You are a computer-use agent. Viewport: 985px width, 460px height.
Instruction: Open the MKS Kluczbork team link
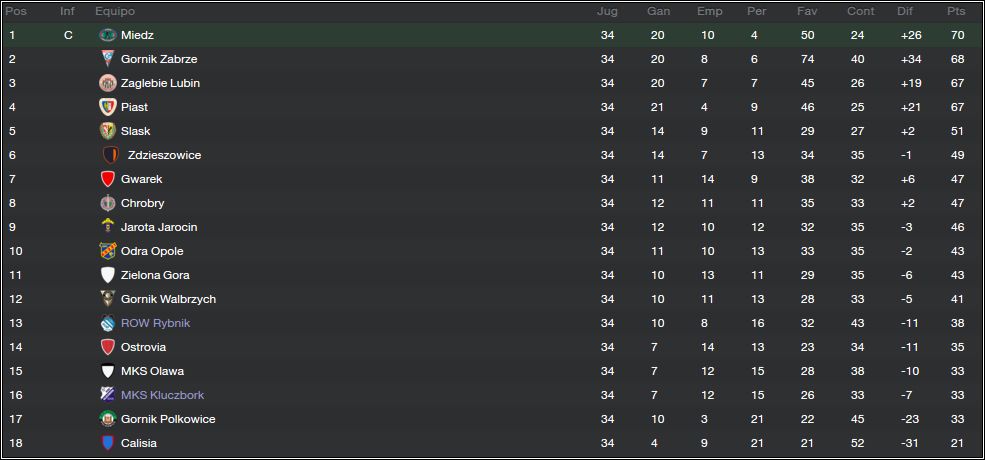click(x=162, y=395)
